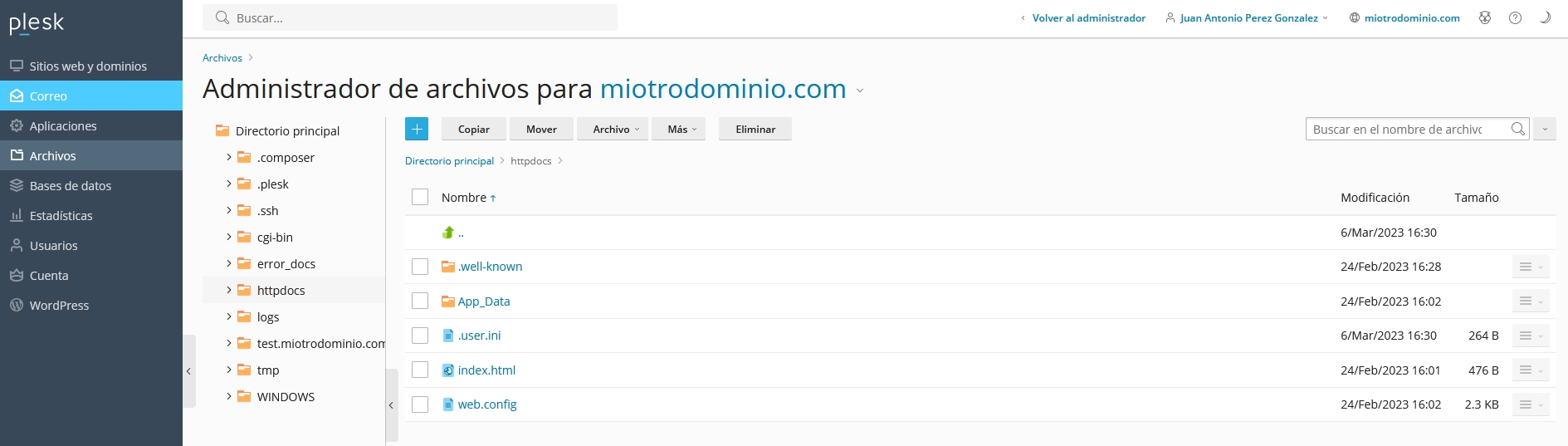Open row actions menu for web.config
This screenshot has width=1568, height=446.
[x=1530, y=404]
